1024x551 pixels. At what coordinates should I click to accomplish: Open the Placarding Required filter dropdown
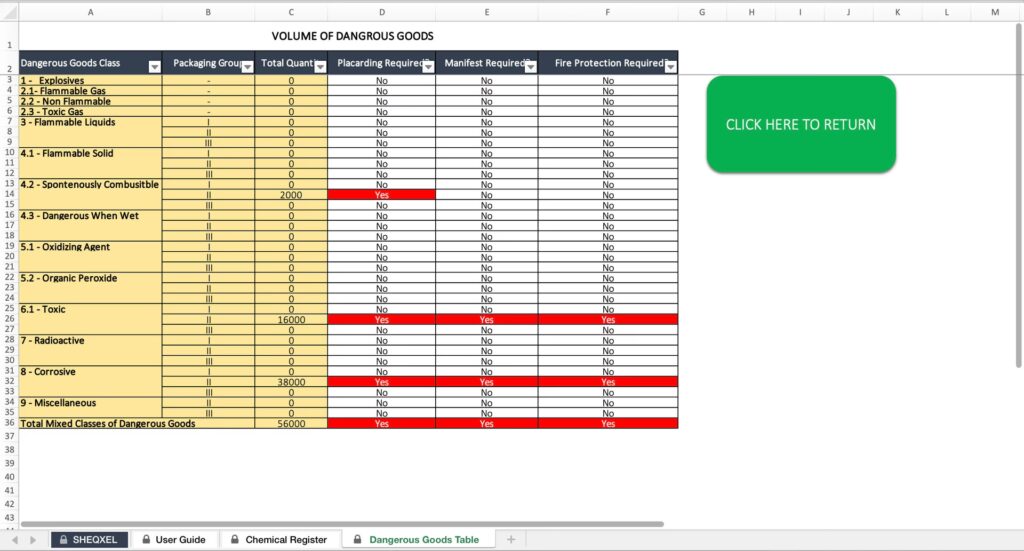(427, 66)
